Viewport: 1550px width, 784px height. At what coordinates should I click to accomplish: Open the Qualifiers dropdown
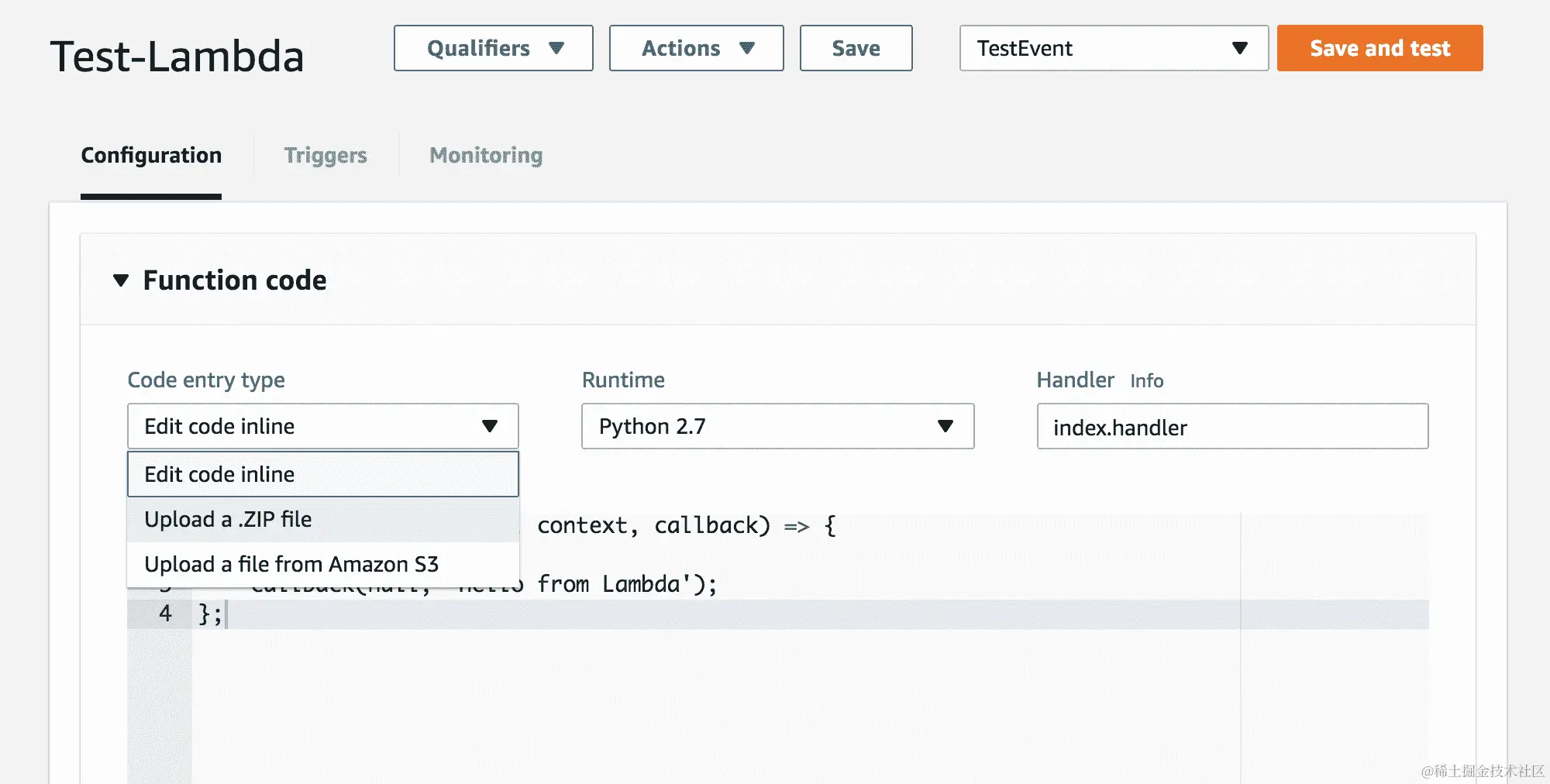(x=493, y=48)
